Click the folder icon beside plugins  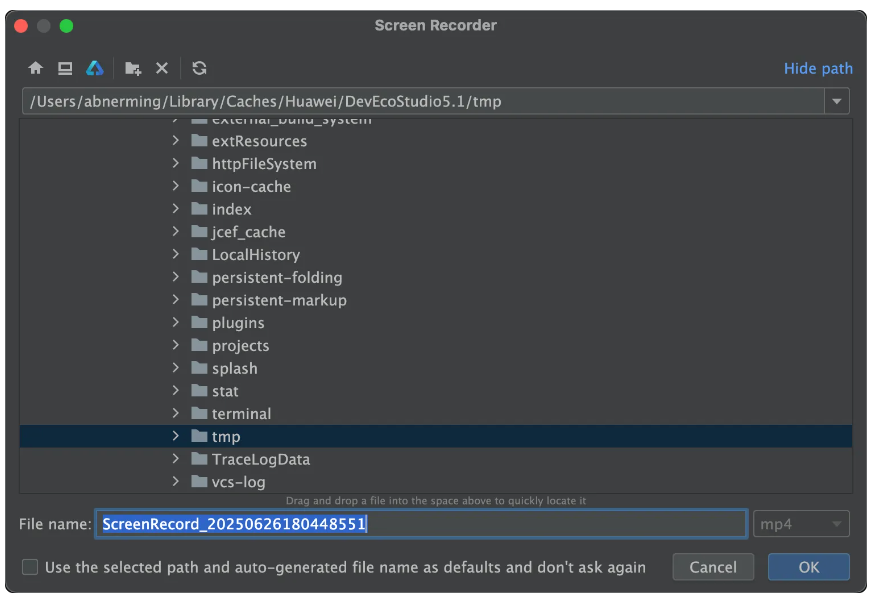[x=199, y=323]
